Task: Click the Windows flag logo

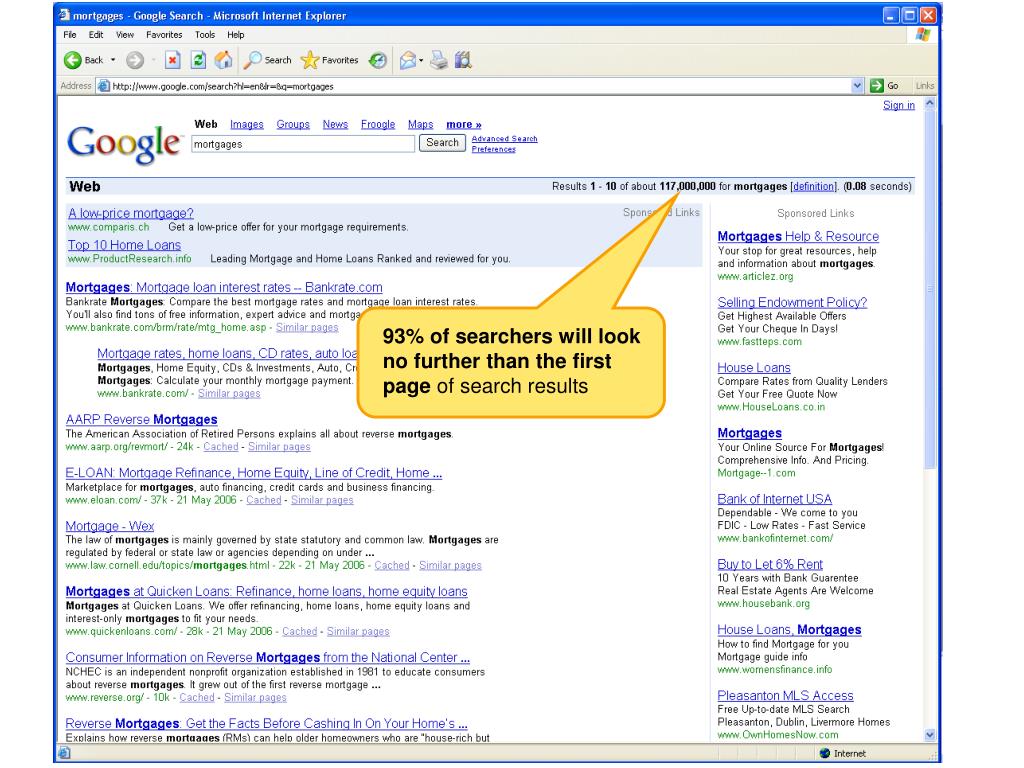Action: tap(922, 35)
